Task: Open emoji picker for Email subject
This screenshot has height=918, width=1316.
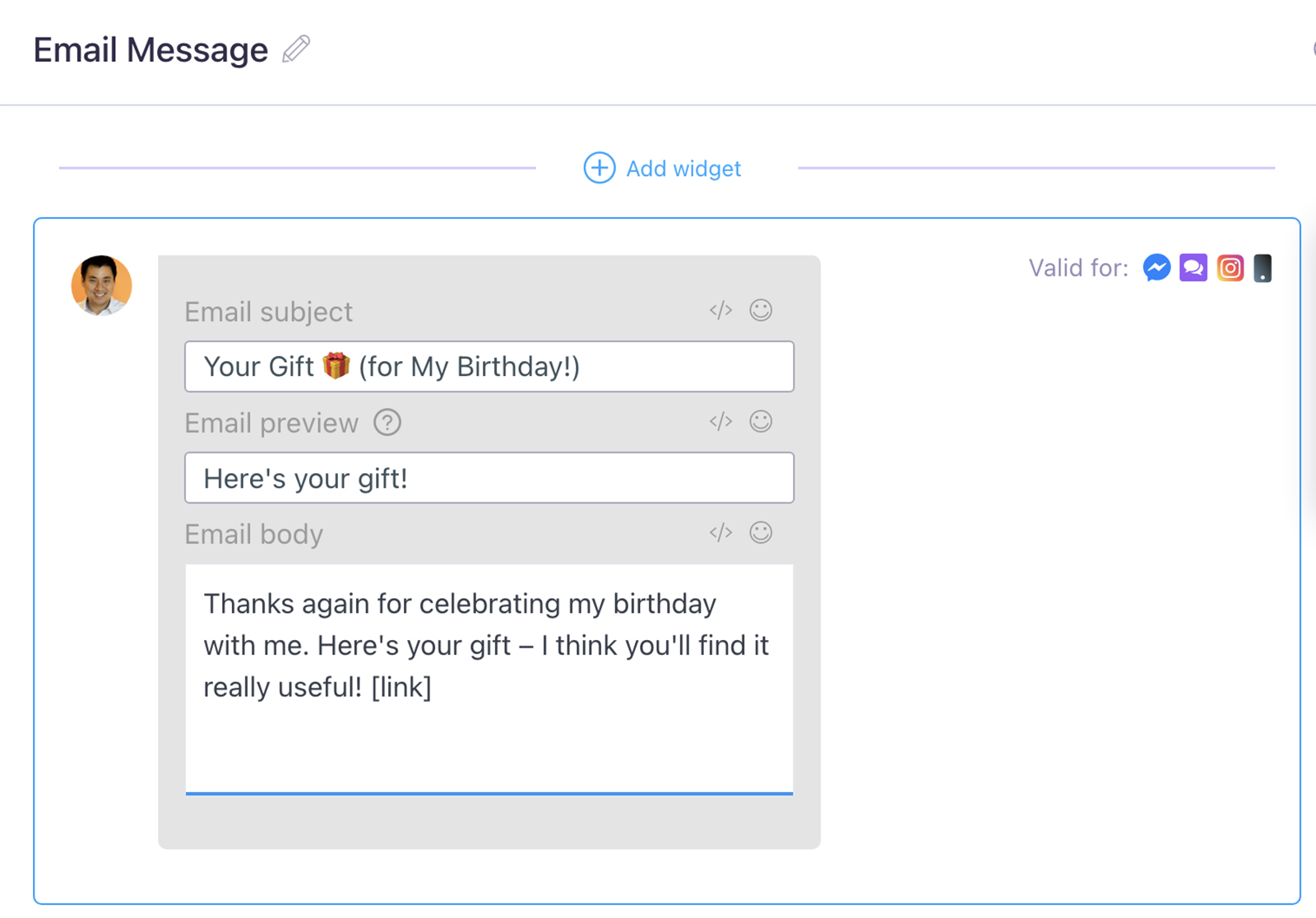Action: [761, 310]
